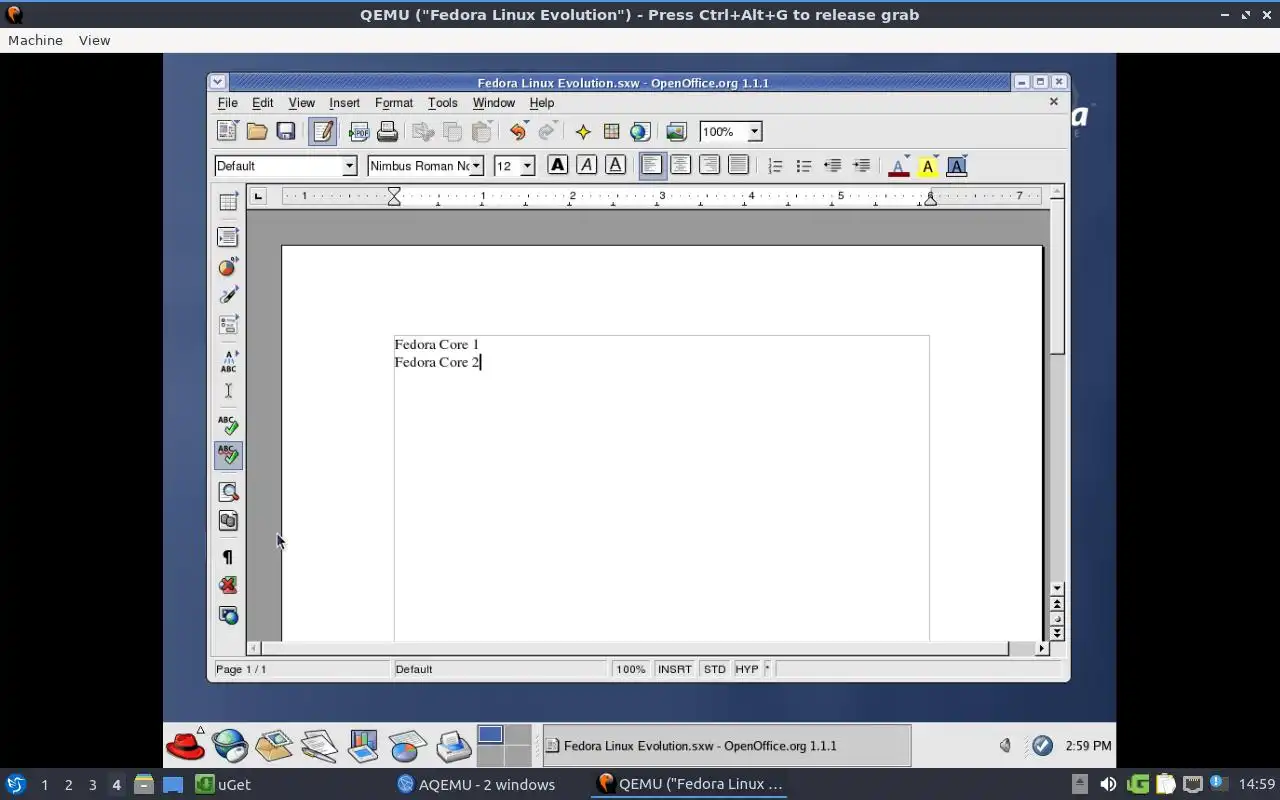This screenshot has height=800, width=1280.
Task: Open the Edit menu
Action: [263, 103]
